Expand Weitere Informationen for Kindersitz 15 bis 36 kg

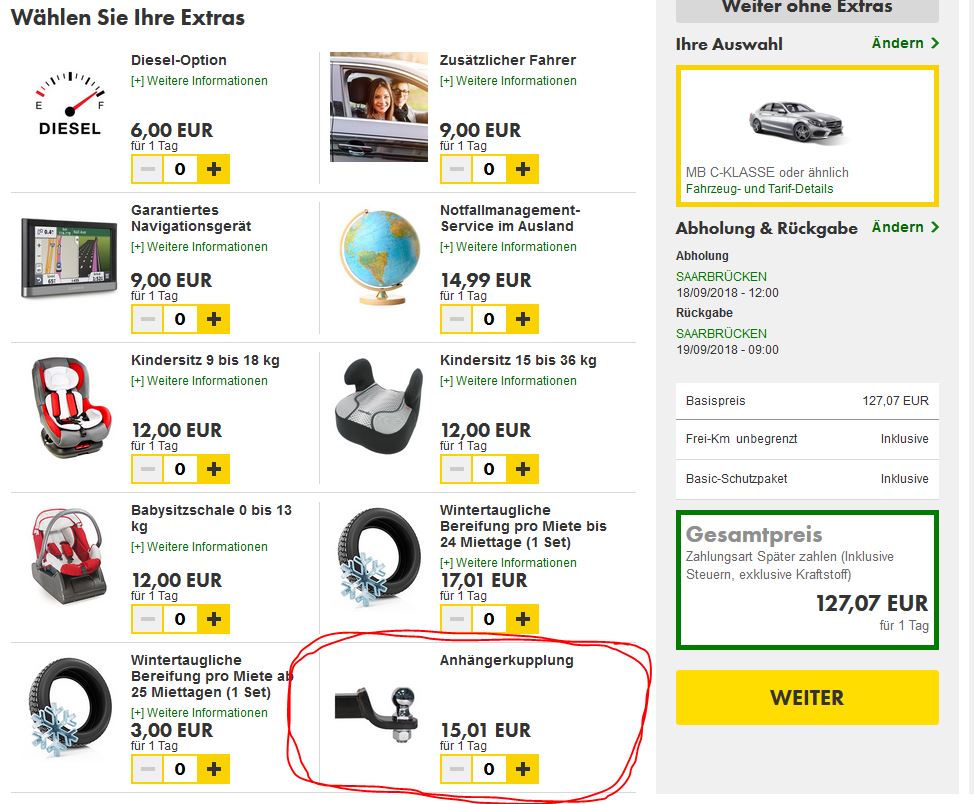(x=507, y=381)
